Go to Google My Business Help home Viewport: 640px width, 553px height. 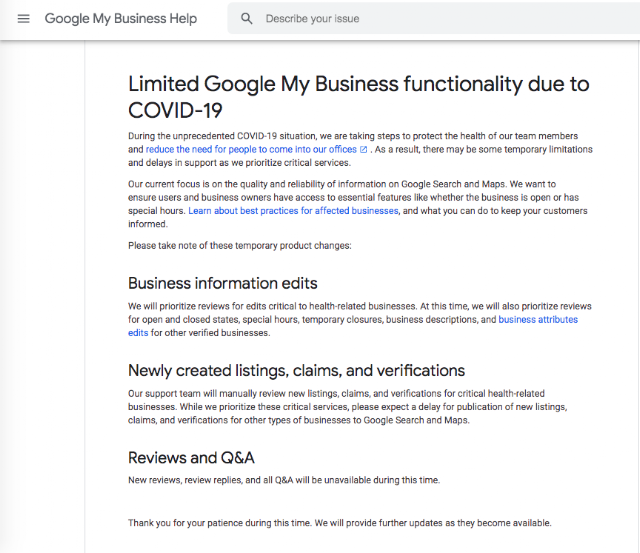121,19
